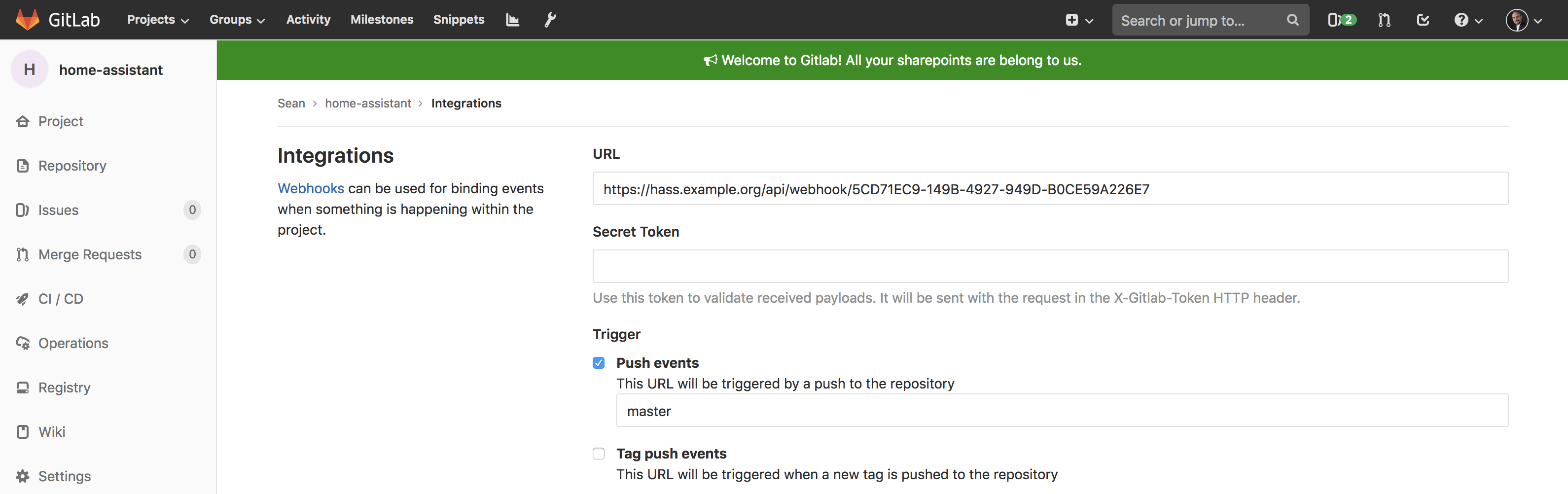Go to the Activity menu item
Image resolution: width=1568 pixels, height=494 pixels.
(308, 19)
